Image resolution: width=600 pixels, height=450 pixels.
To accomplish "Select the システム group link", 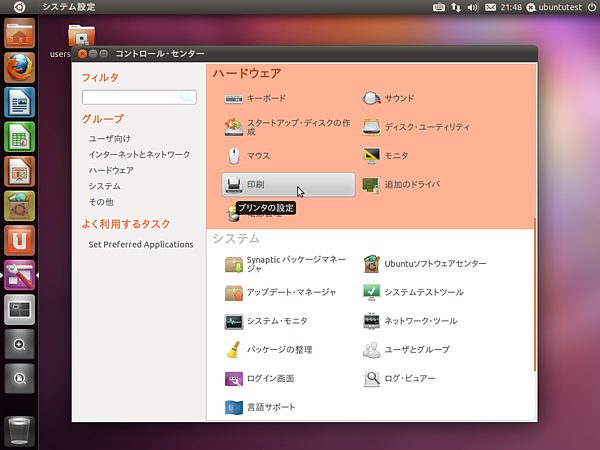I will (104, 186).
